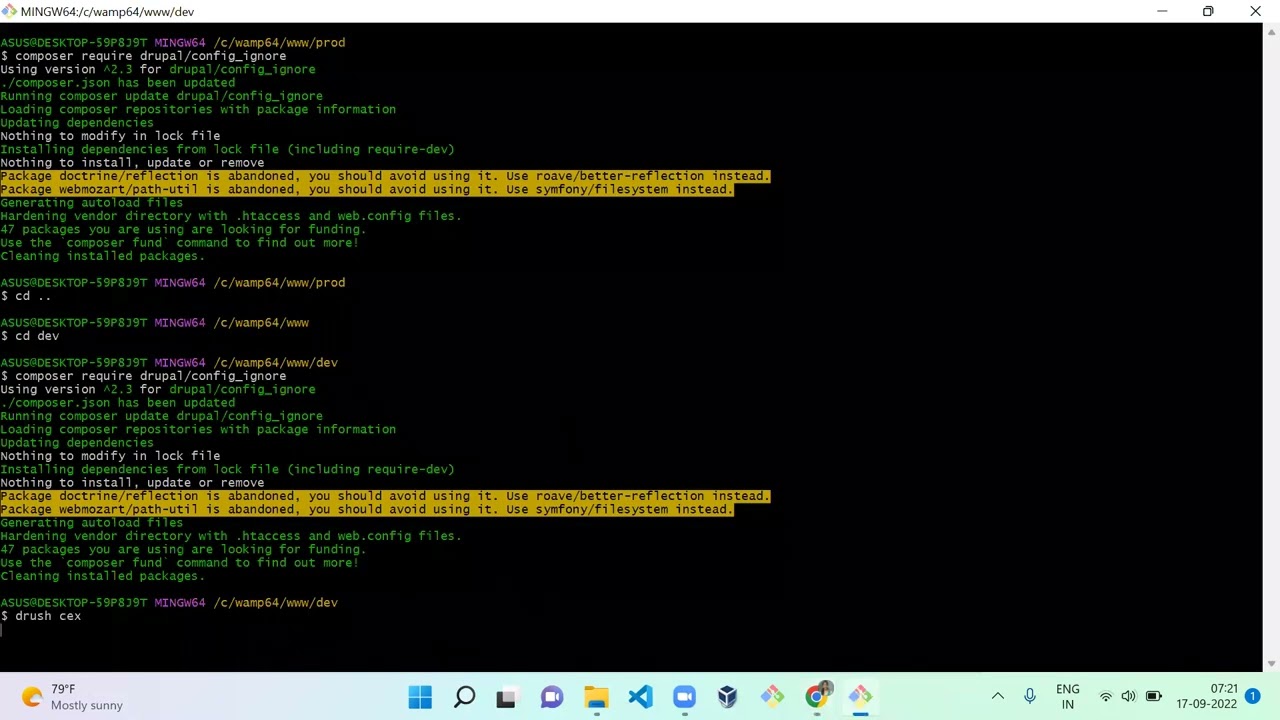Click on the 'drush cex' command line
The height and width of the screenshot is (720, 1280).
41,616
